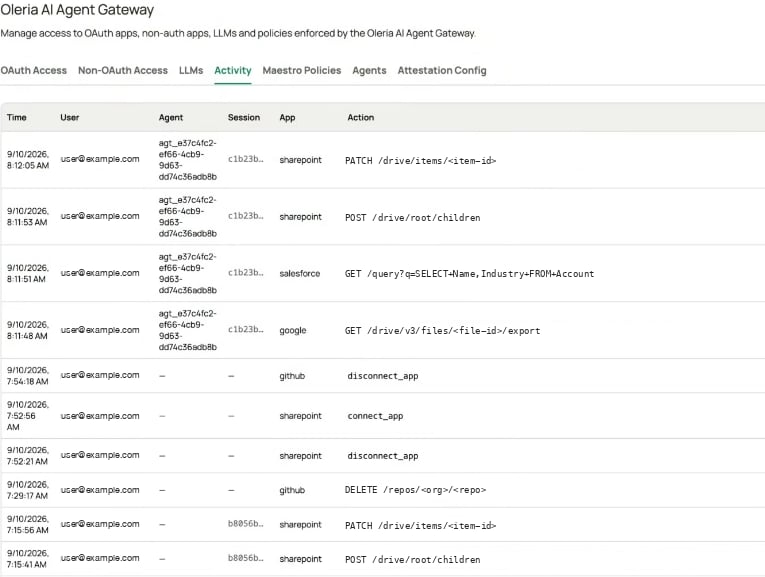Viewport: 765px width, 577px height.
Task: Open session b8056b in 7:15:56 row
Action: click(x=245, y=524)
